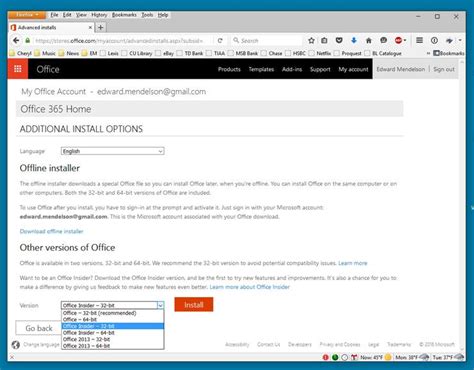The width and height of the screenshot is (474, 370).
Task: Open My account in Office navigation
Action: (353, 69)
